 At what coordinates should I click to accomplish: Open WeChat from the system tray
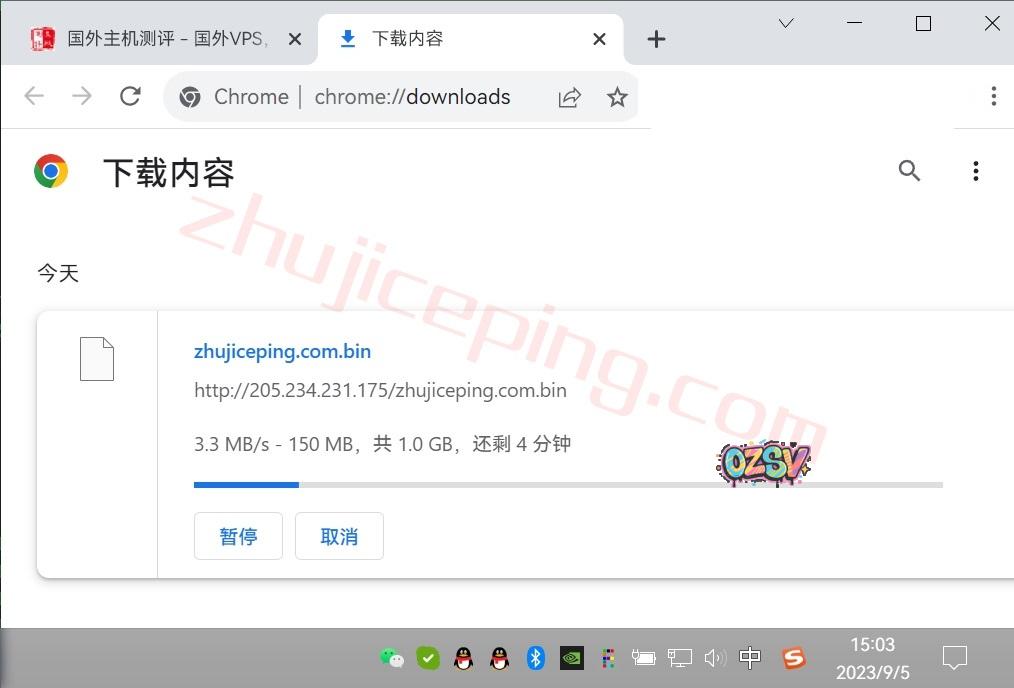pyautogui.click(x=391, y=658)
